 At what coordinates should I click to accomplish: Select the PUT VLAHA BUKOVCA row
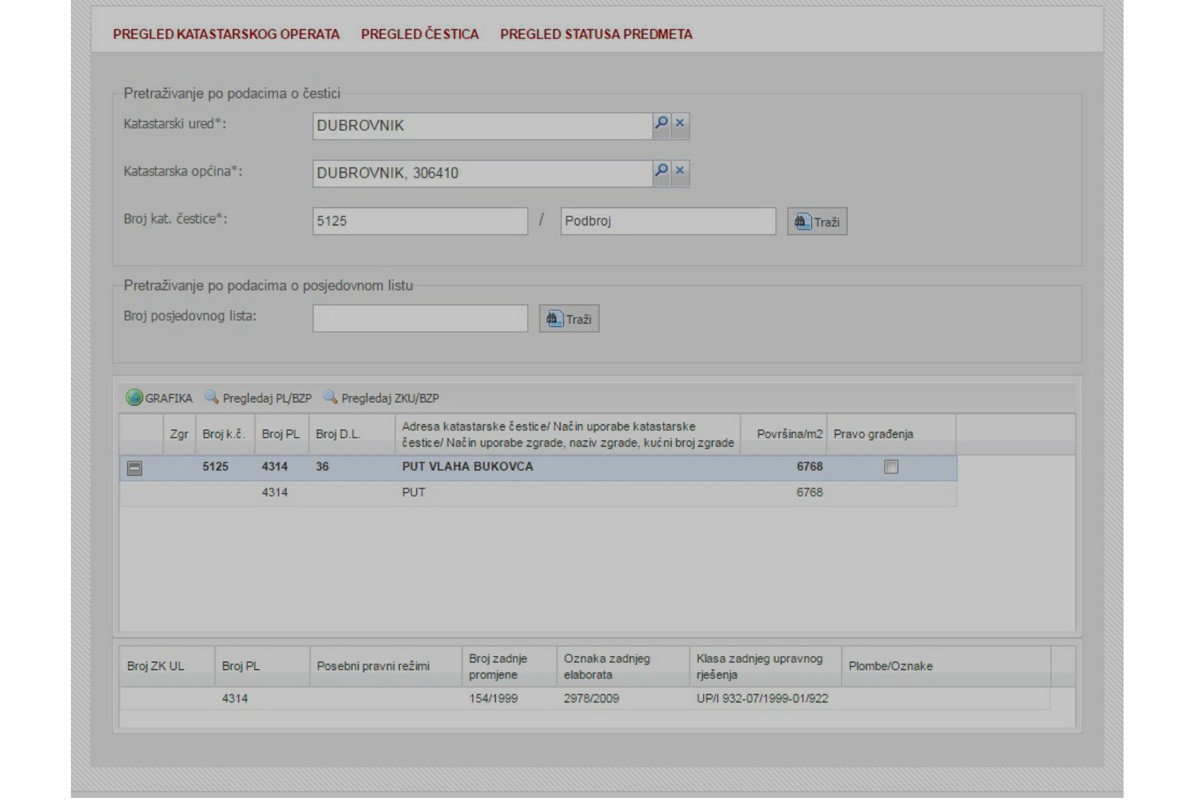467,467
